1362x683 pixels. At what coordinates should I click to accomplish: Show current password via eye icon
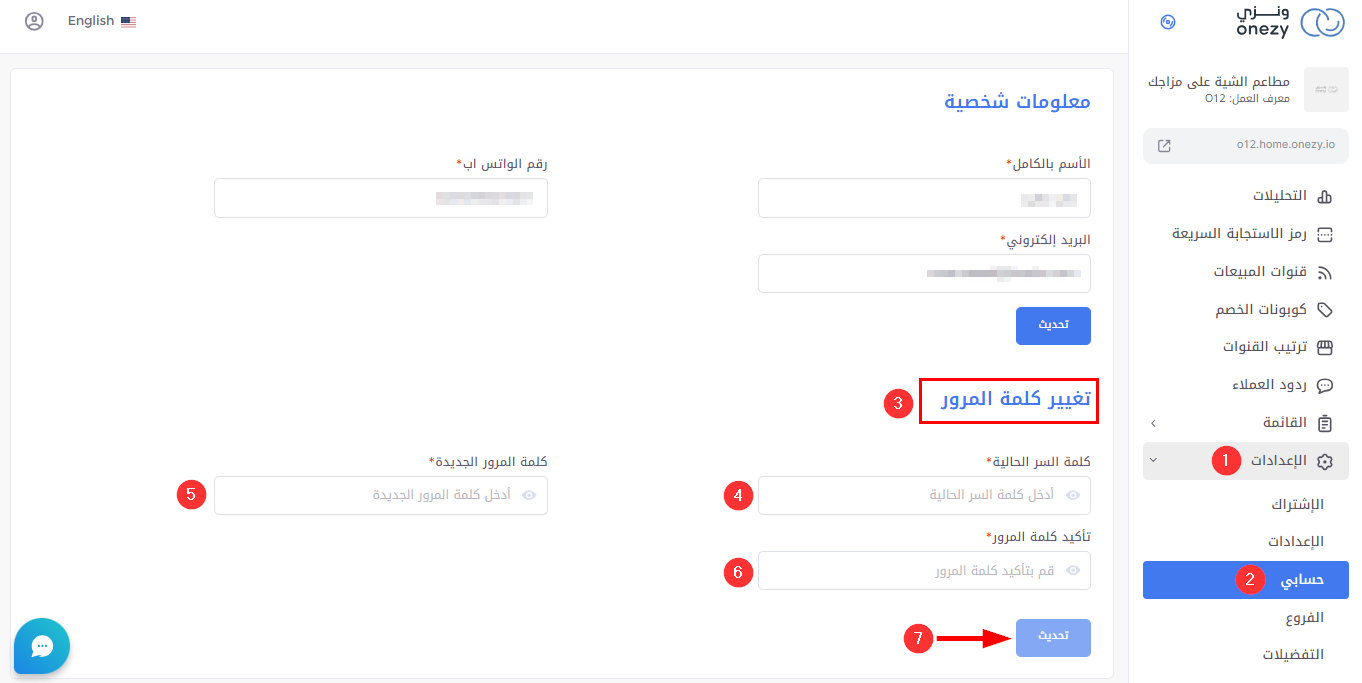(x=1074, y=495)
